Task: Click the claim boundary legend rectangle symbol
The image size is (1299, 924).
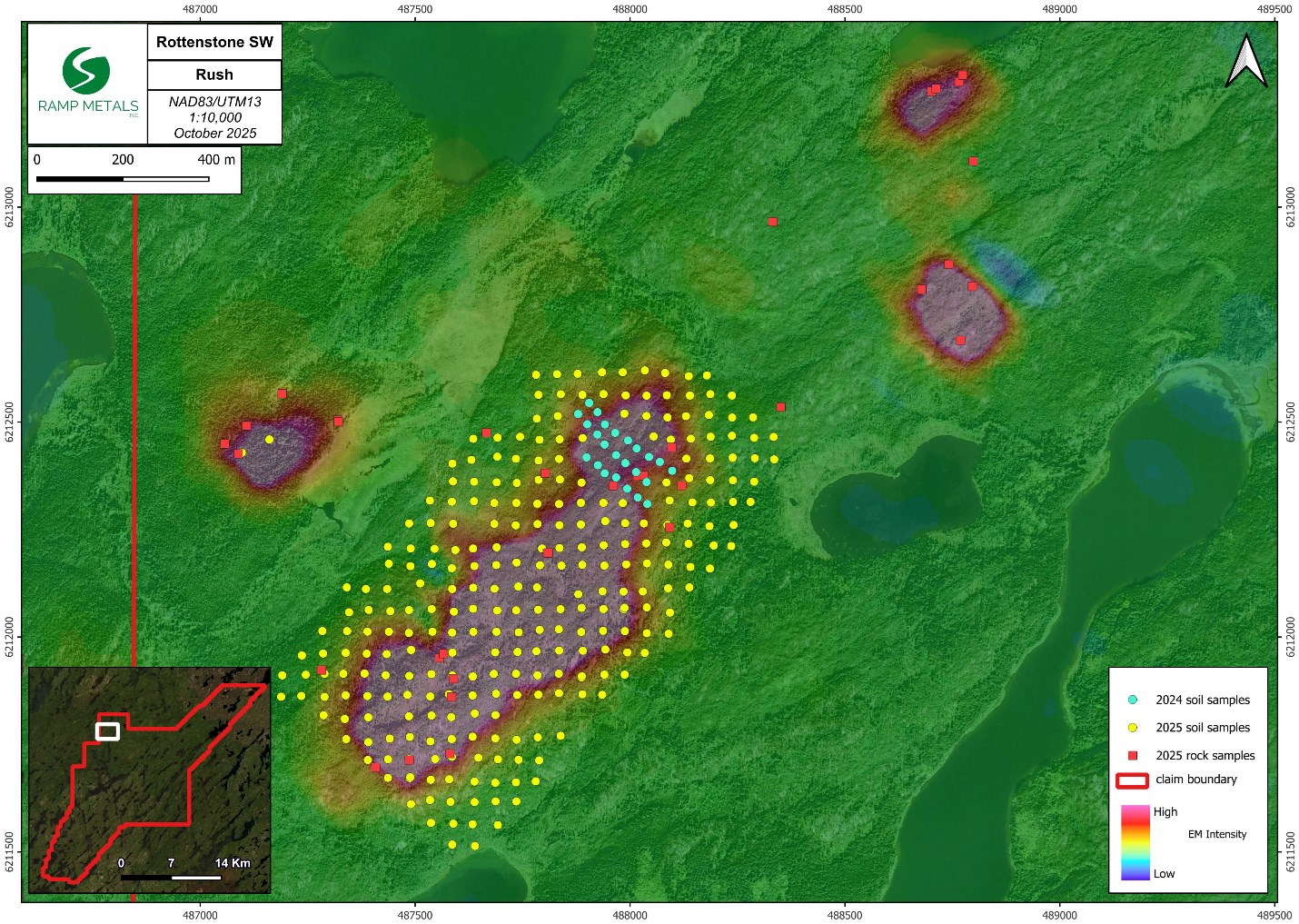Action: coord(1132,780)
